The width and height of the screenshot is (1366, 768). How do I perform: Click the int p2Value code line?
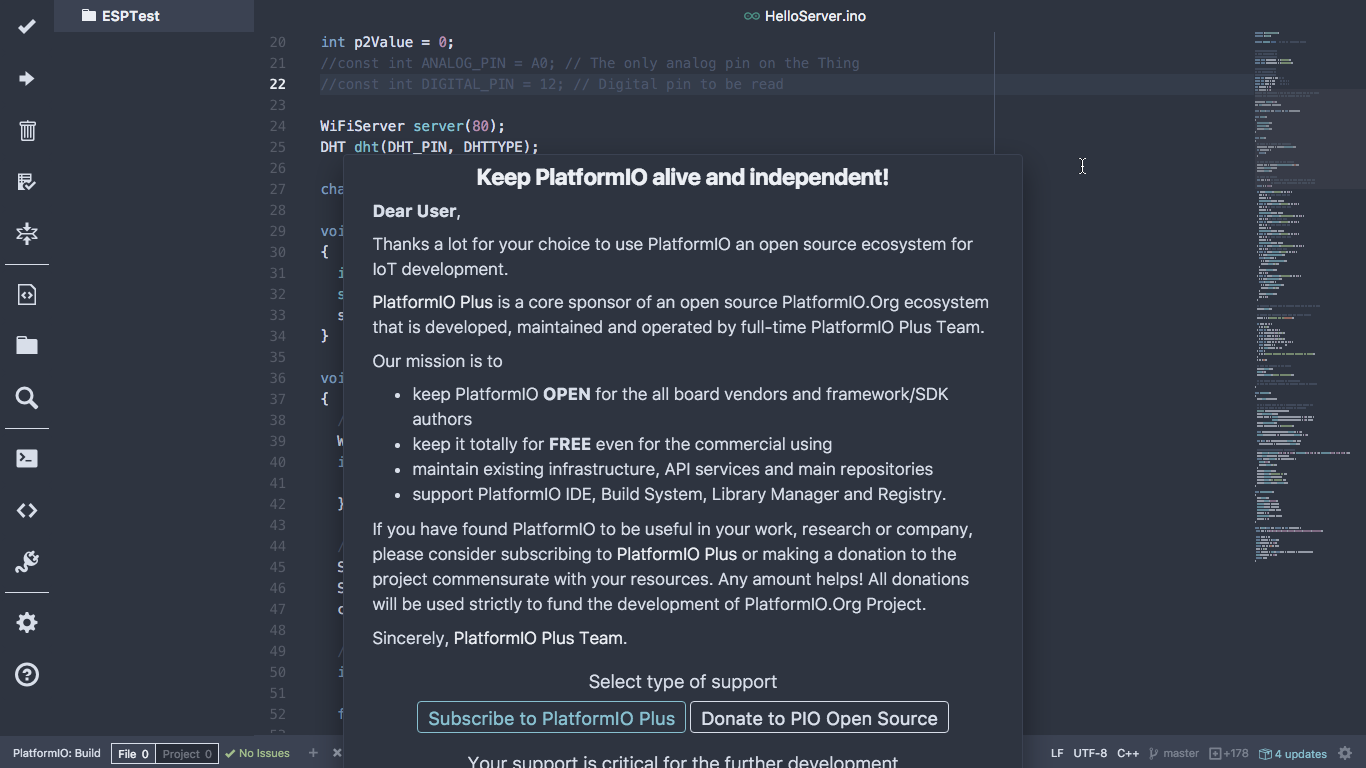387,42
